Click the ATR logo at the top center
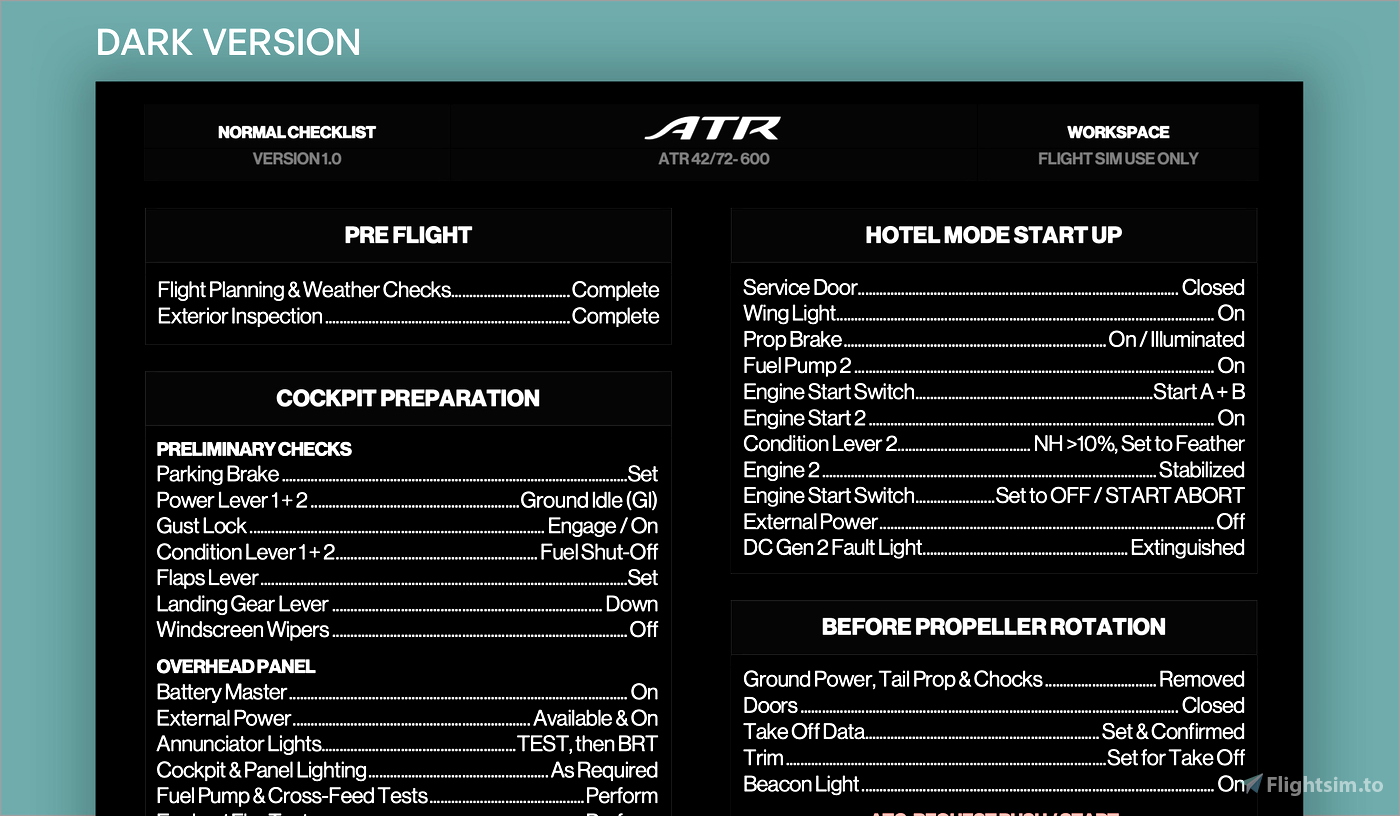The height and width of the screenshot is (816, 1400). 714,127
